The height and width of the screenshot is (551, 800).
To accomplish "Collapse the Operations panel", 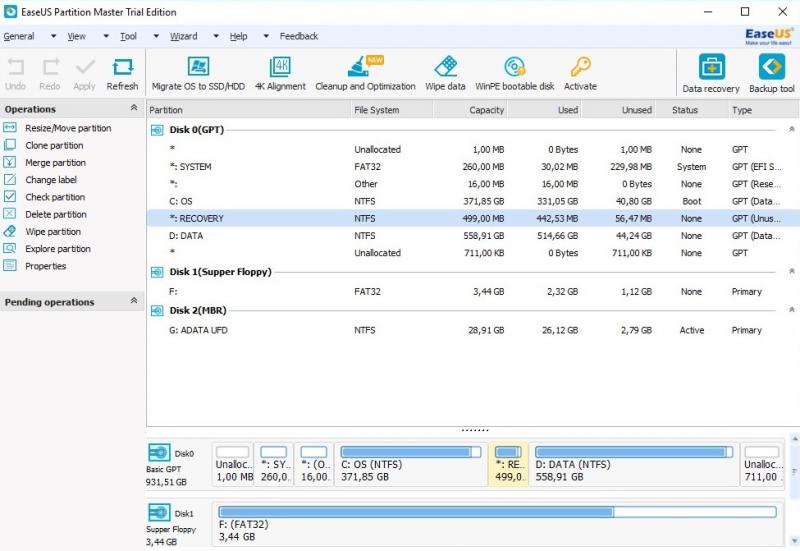I will tap(134, 108).
